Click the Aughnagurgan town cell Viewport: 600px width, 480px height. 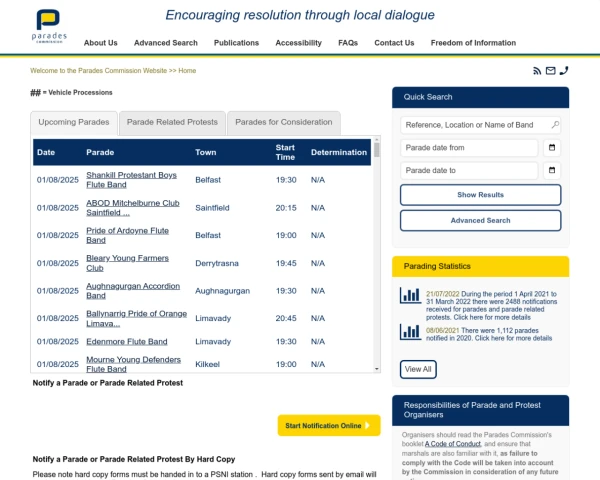tap(222, 291)
